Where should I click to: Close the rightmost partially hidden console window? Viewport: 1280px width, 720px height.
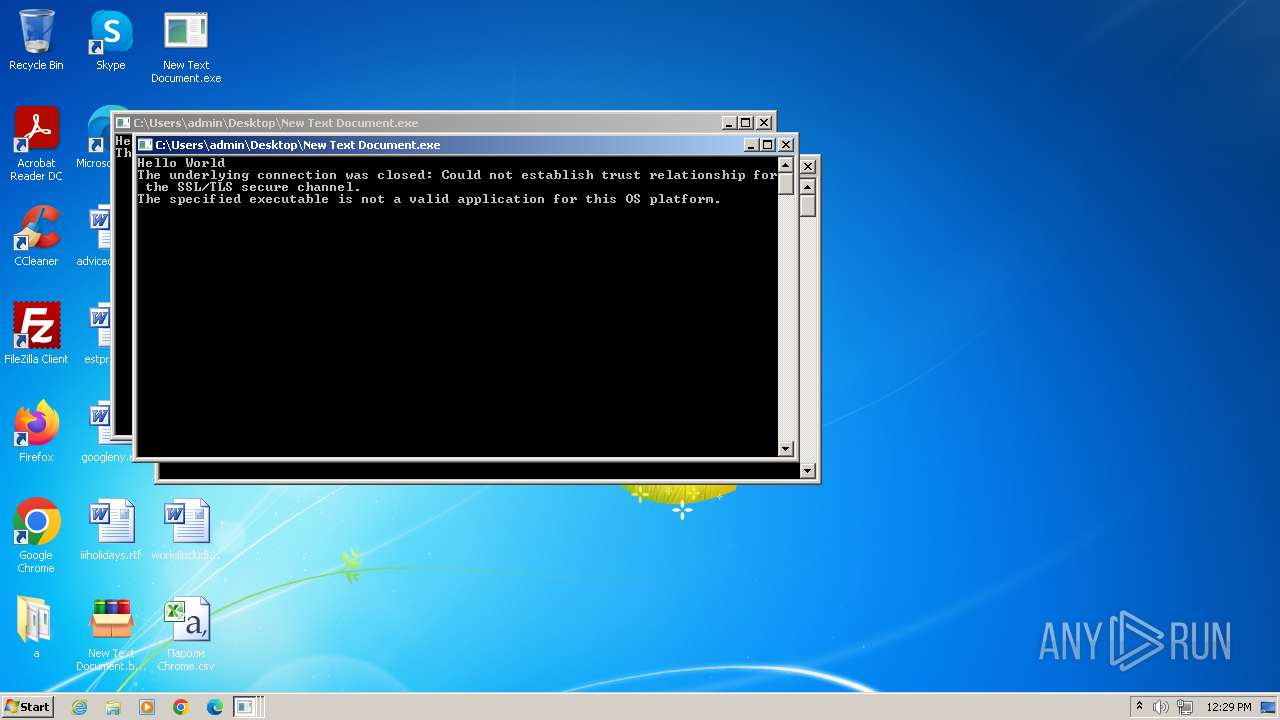click(808, 167)
